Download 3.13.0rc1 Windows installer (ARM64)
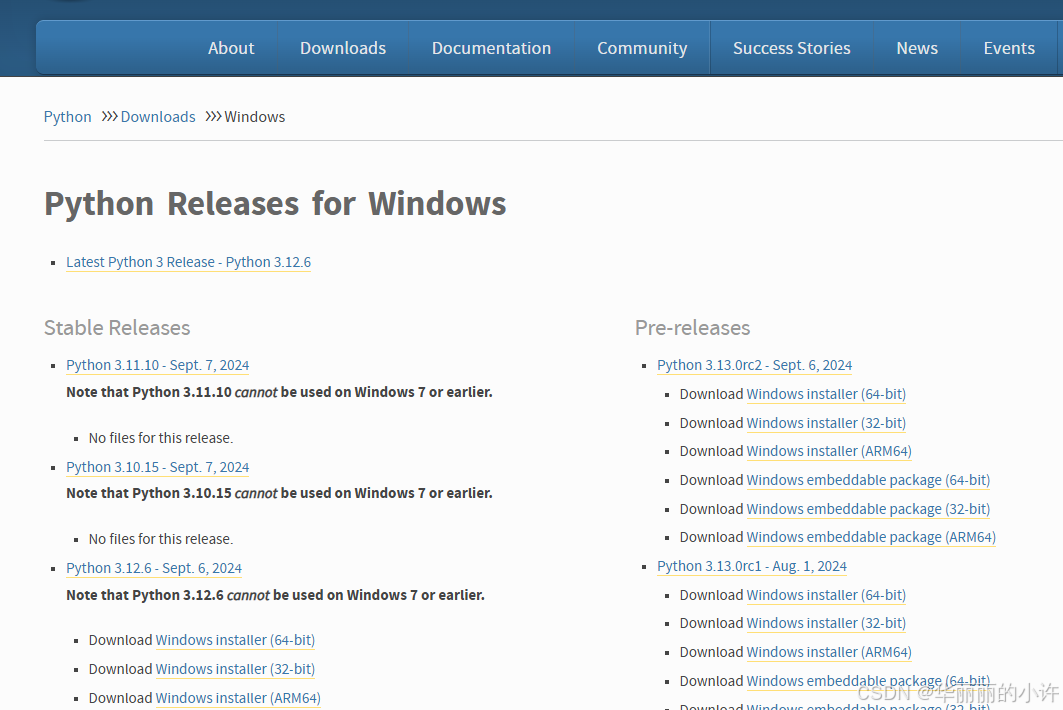The height and width of the screenshot is (710, 1063). point(828,652)
